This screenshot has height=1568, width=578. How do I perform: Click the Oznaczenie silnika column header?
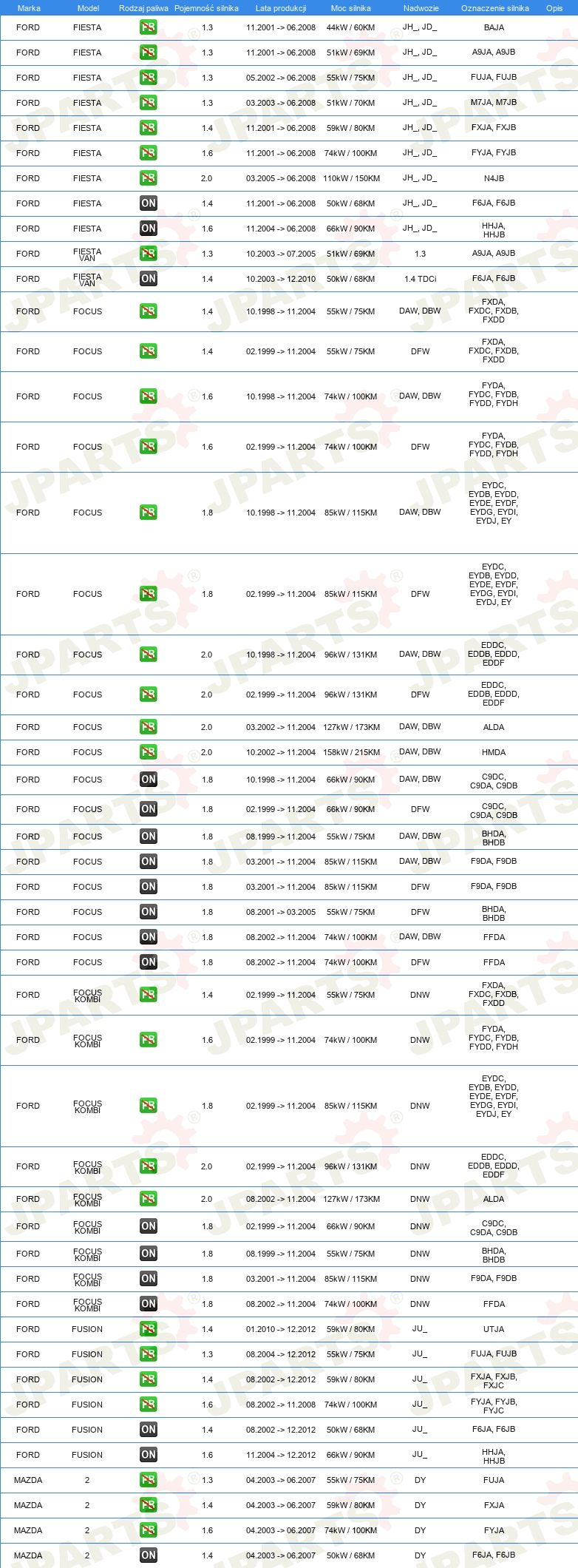point(494,8)
